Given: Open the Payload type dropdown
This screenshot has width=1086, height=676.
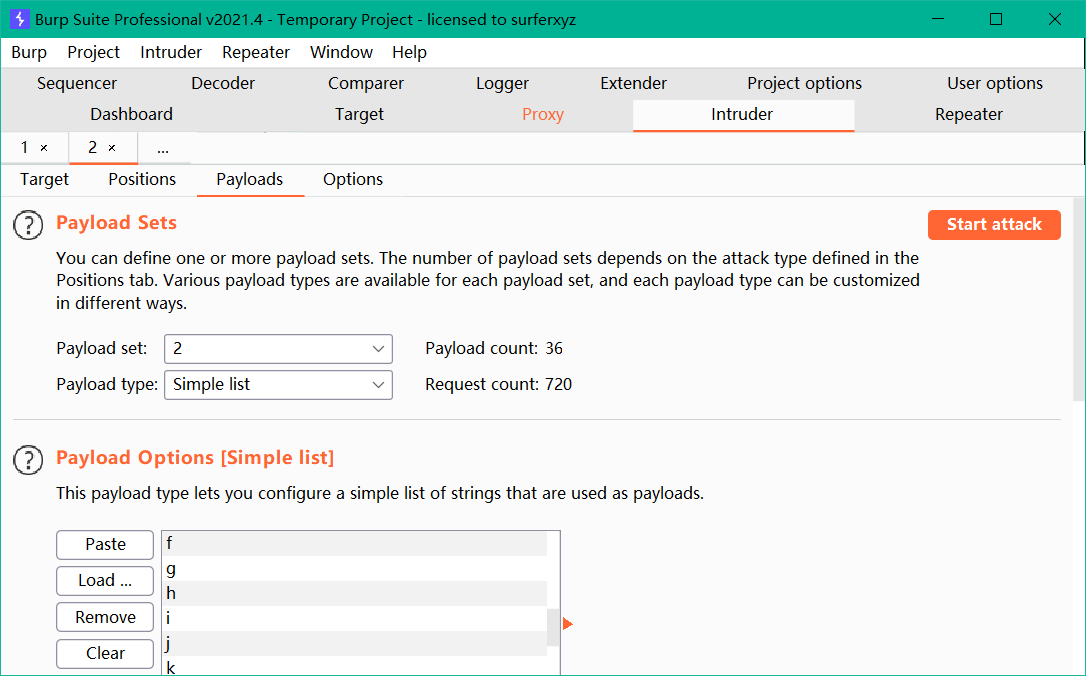Looking at the screenshot, I should tap(278, 384).
